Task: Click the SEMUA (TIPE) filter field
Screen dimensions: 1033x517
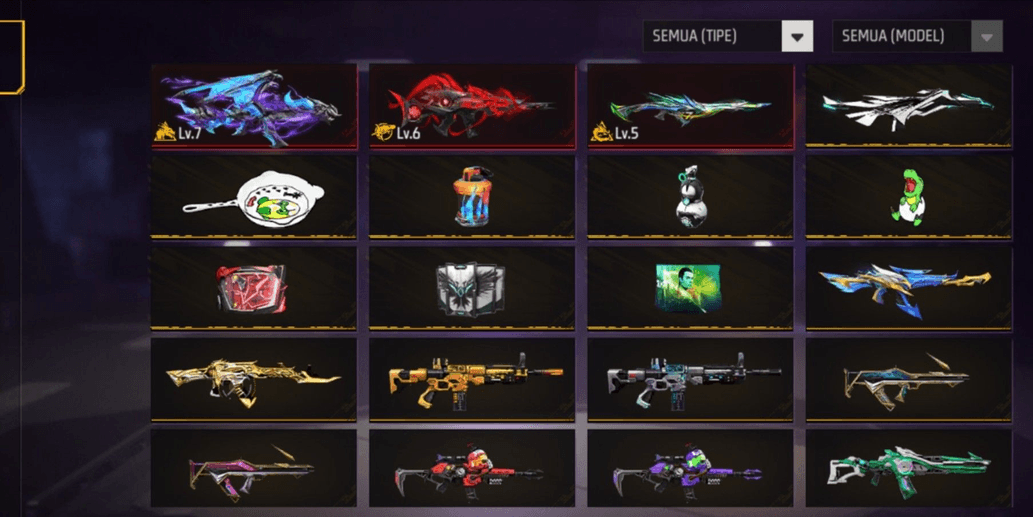Action: pyautogui.click(x=728, y=36)
